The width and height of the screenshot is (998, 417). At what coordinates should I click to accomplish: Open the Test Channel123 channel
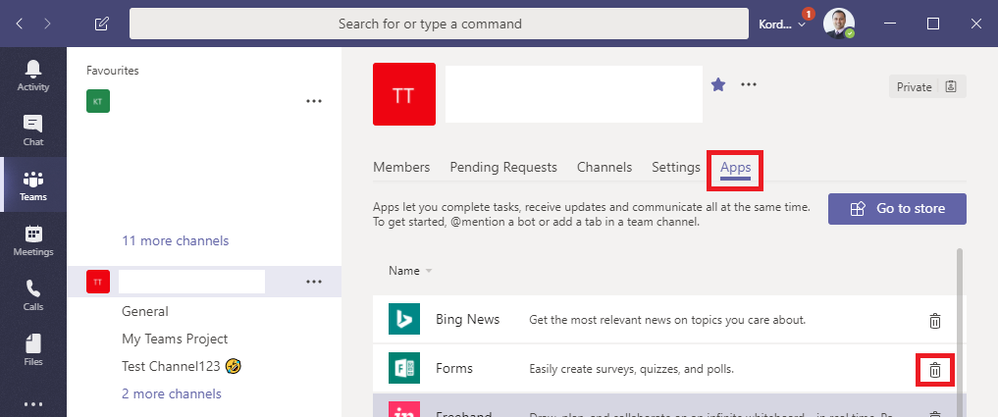(181, 366)
